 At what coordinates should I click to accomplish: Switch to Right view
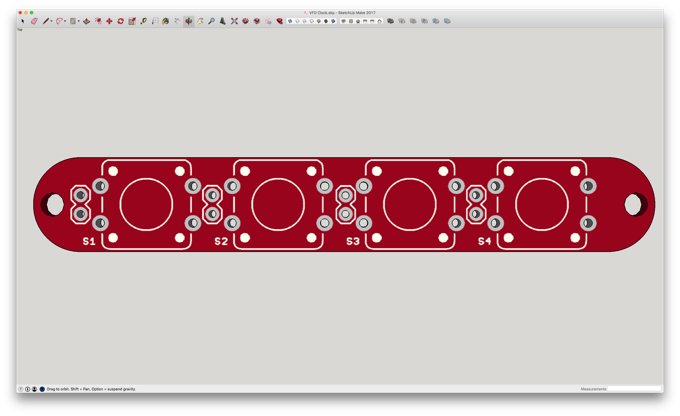(x=365, y=21)
